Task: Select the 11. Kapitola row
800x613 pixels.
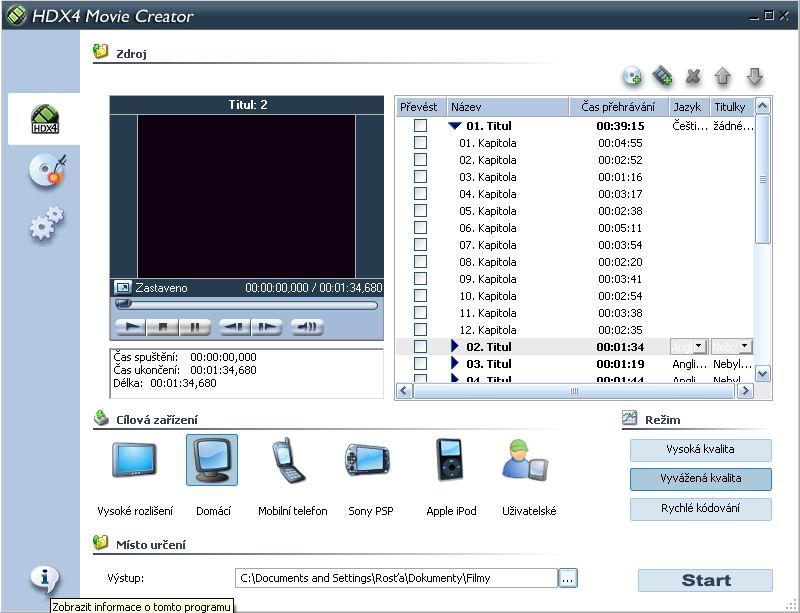Action: (575, 313)
